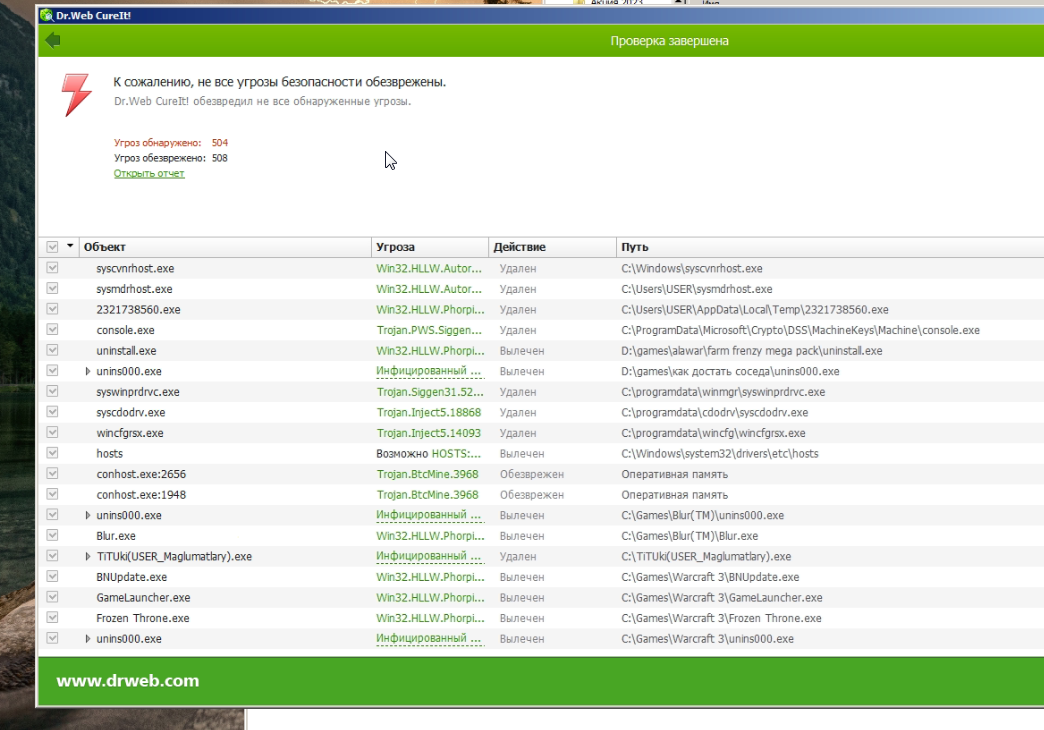Toggle checkbox for console.exe
1044x730 pixels.
52,330
